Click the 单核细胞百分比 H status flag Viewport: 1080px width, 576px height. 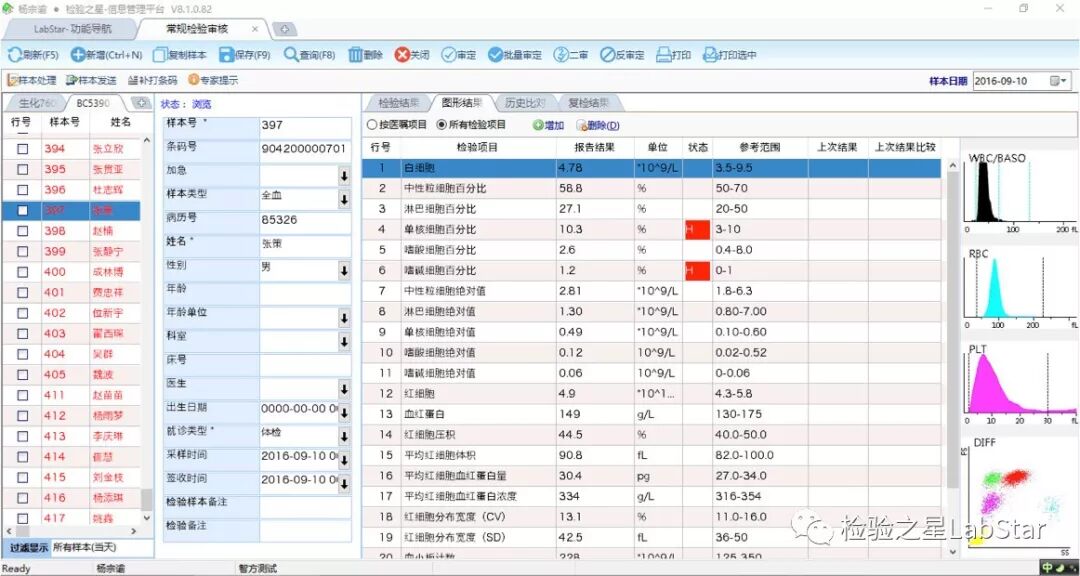tap(697, 229)
